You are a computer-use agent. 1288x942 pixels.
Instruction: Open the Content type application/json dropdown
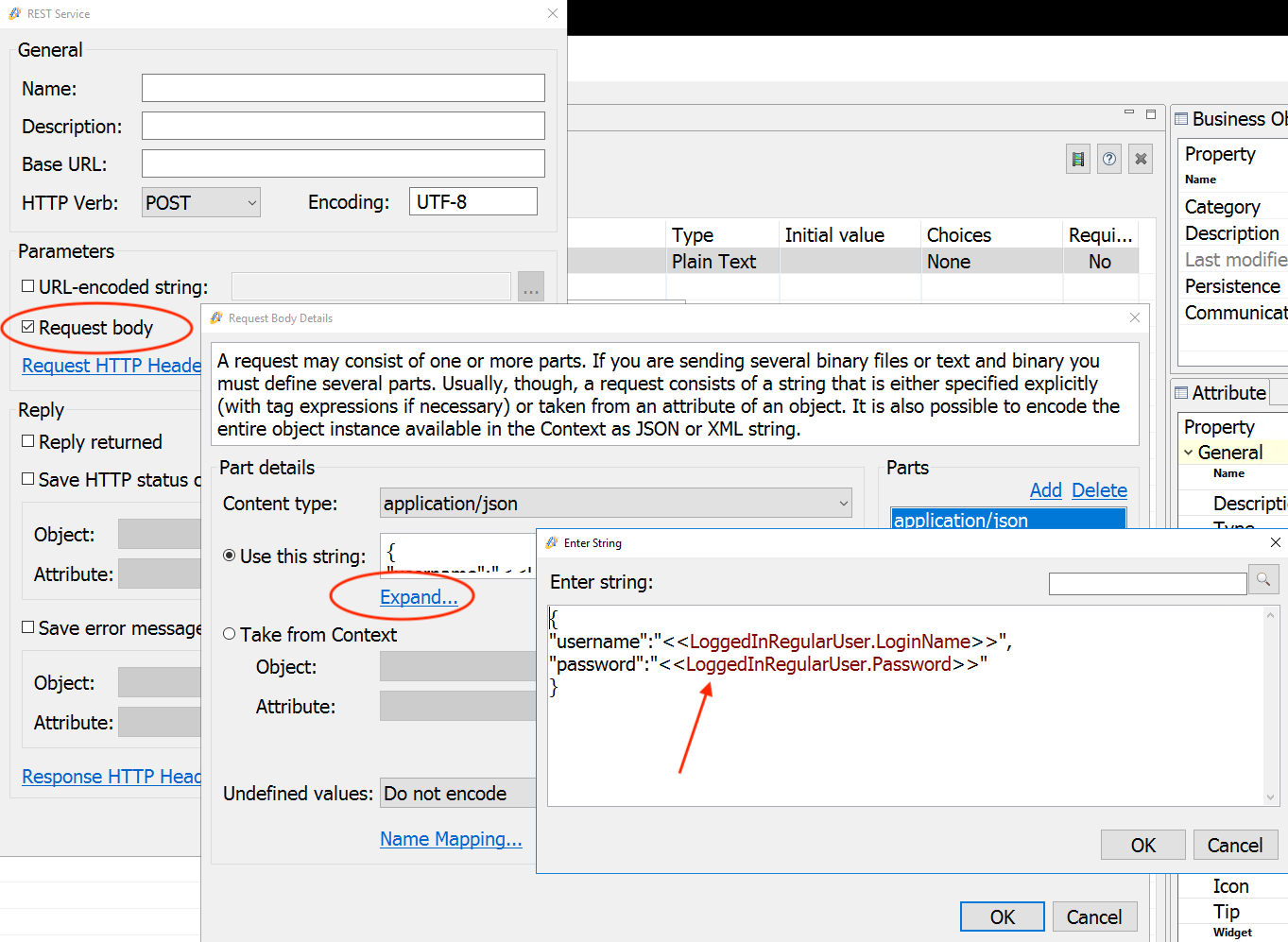pyautogui.click(x=616, y=503)
